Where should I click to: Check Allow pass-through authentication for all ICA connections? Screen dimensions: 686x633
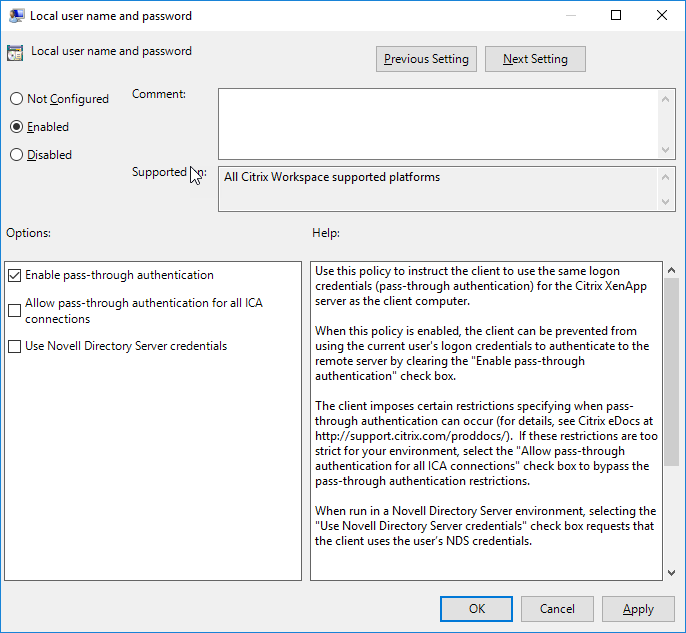tap(14, 311)
